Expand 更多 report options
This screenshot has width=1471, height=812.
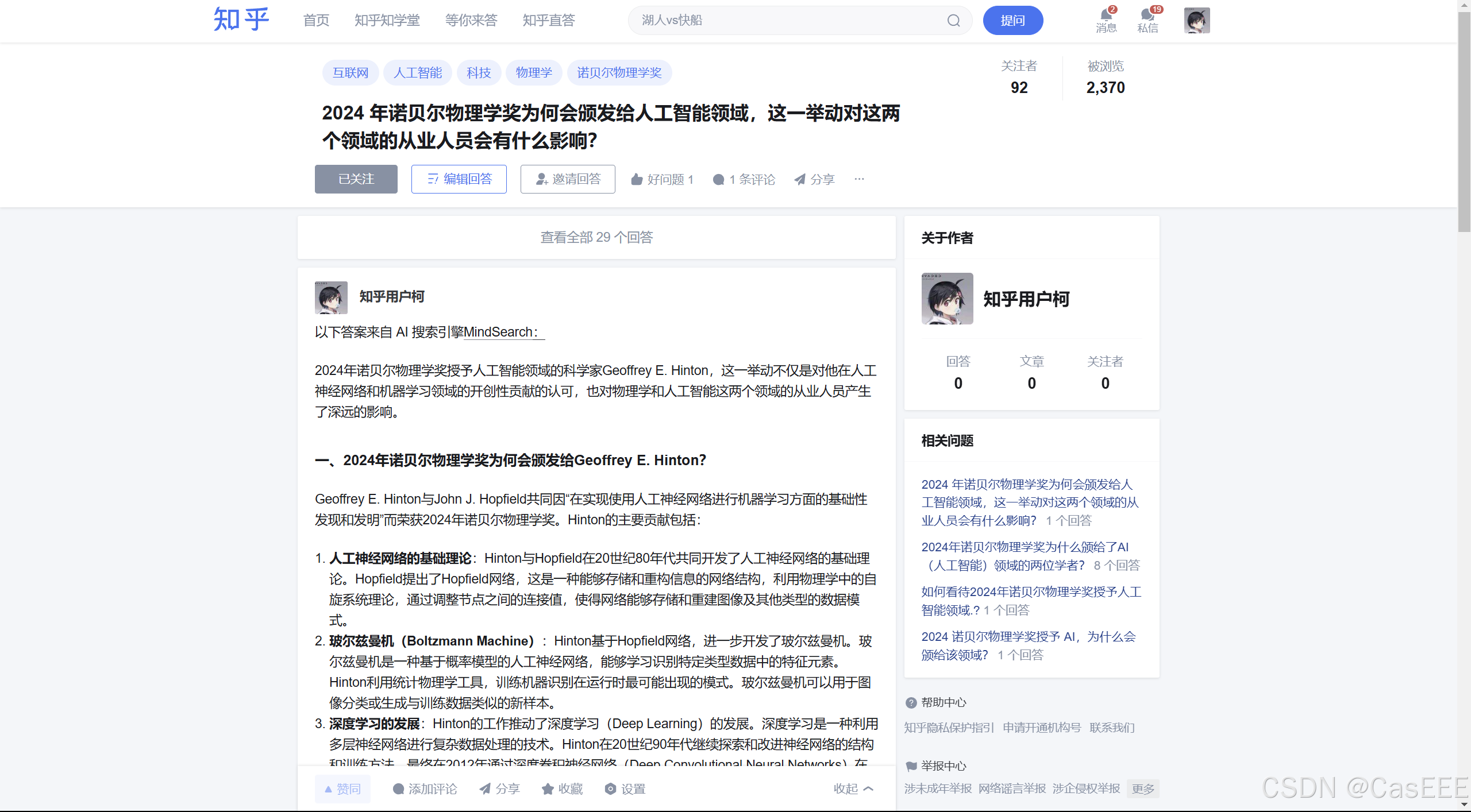pyautogui.click(x=1142, y=788)
